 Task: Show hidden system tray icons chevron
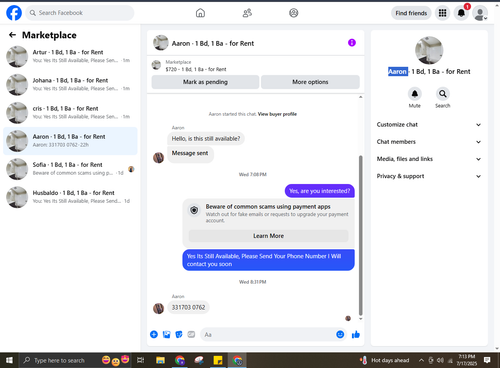click(421, 360)
